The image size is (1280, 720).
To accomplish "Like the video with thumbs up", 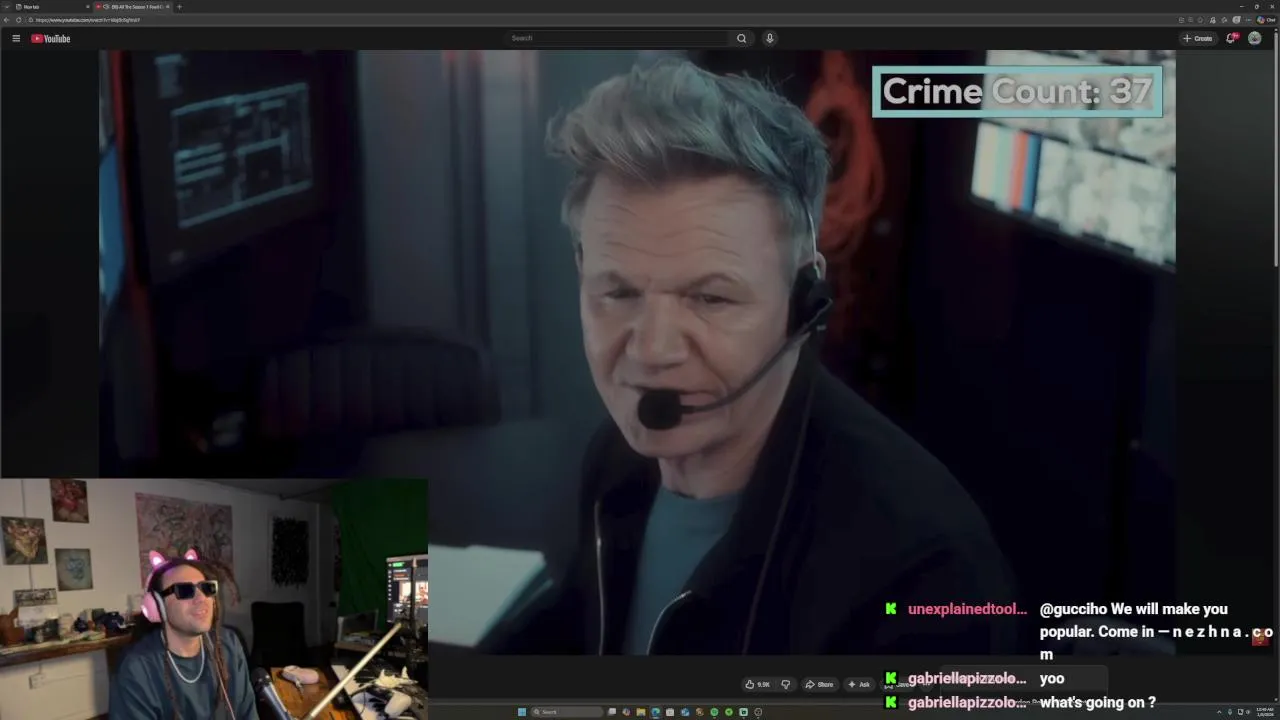I will (x=758, y=684).
